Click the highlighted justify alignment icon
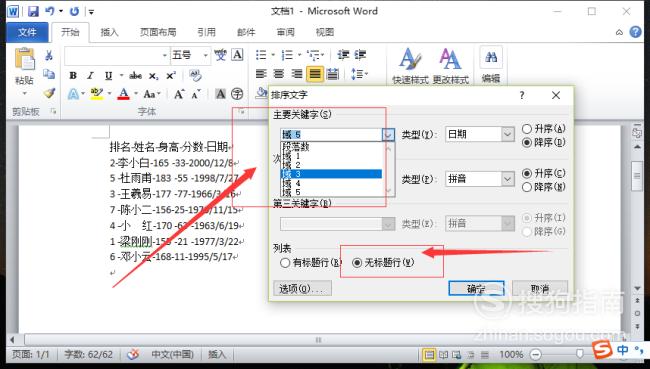 [315, 74]
